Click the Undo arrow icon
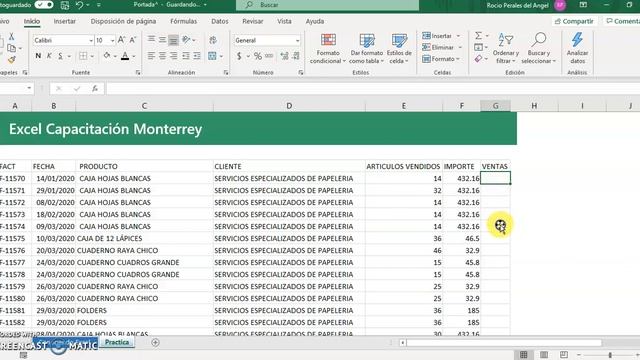The height and width of the screenshot is (360, 640). click(79, 5)
